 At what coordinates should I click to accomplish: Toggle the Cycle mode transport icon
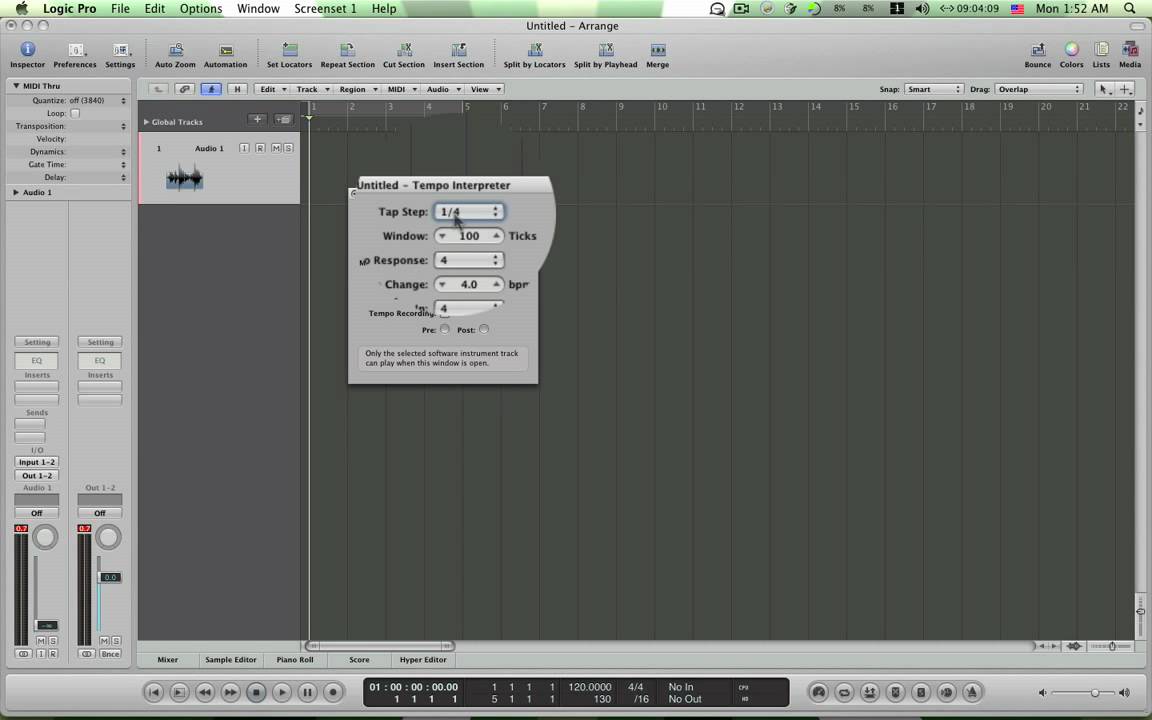click(844, 692)
